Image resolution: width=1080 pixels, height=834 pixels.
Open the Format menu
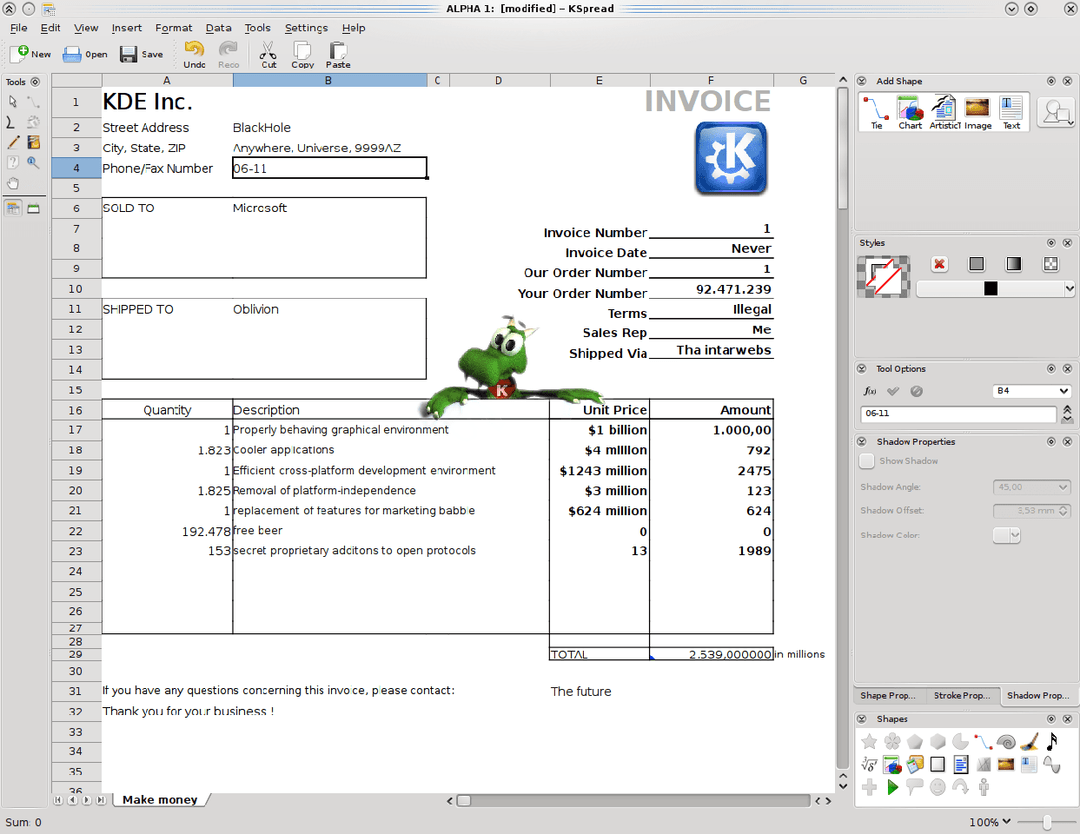tap(173, 28)
